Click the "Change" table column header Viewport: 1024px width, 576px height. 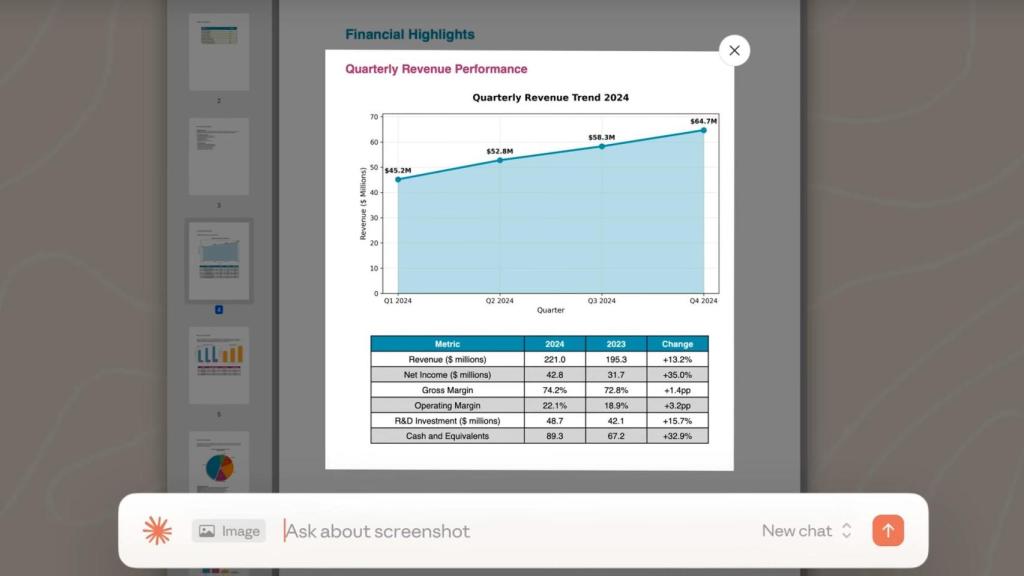click(677, 344)
